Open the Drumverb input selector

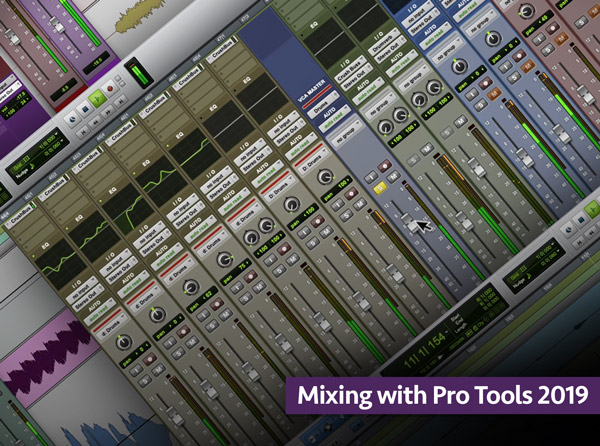point(383,42)
